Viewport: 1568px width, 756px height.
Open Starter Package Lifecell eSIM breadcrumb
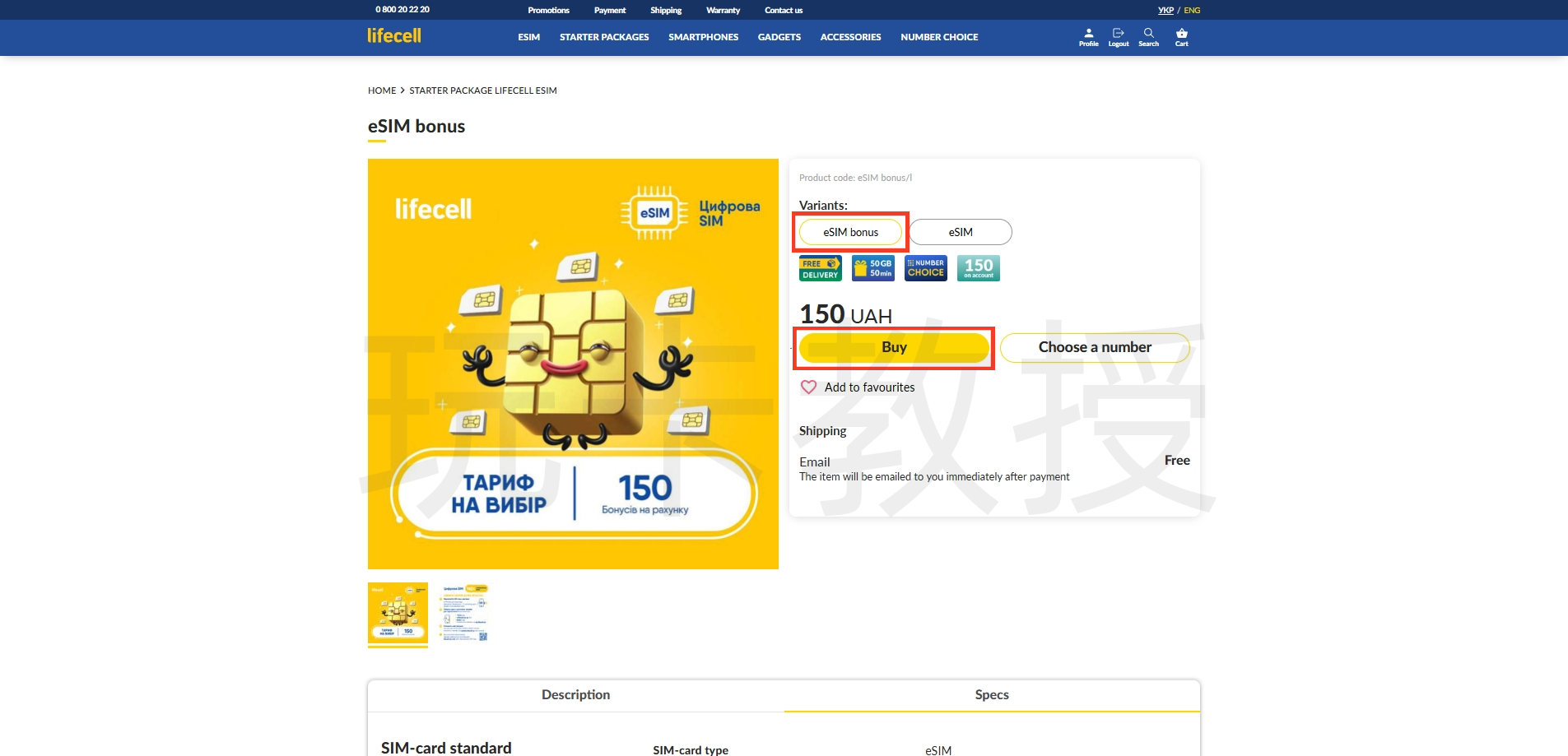[x=483, y=90]
